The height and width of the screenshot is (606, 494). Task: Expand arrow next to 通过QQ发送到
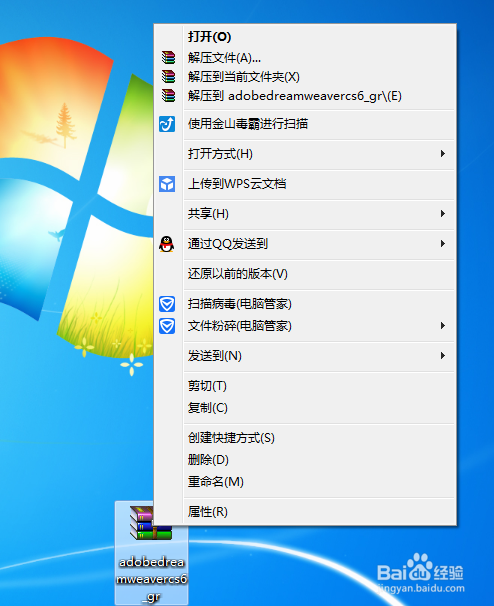(443, 244)
